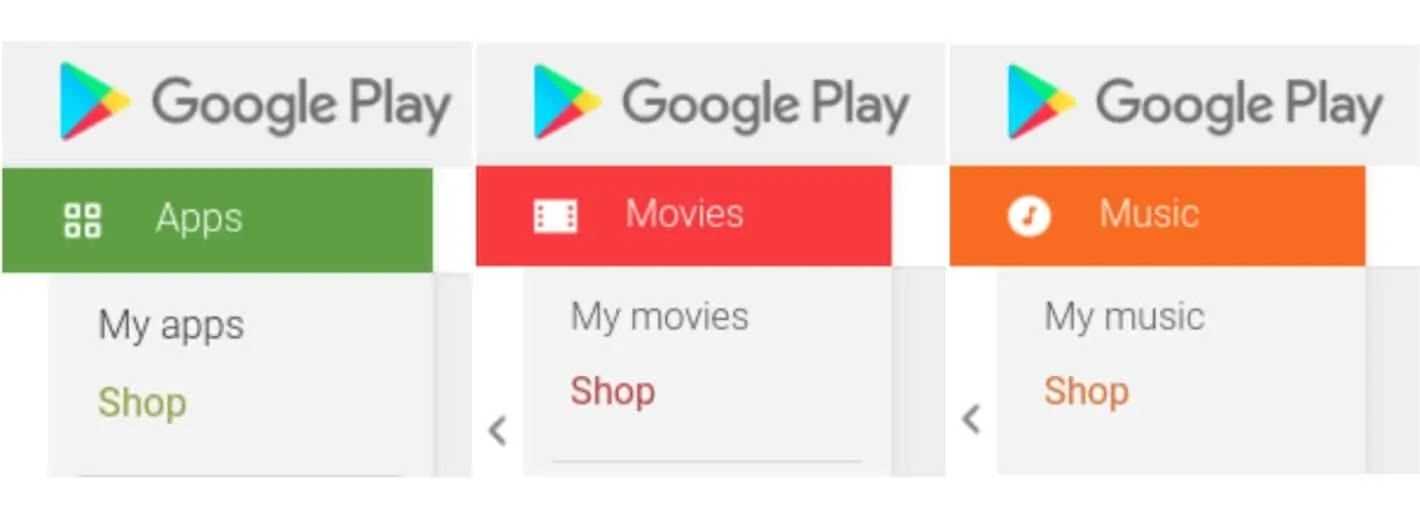
Task: Click the Play triangle logo above Apps
Action: 94,101
